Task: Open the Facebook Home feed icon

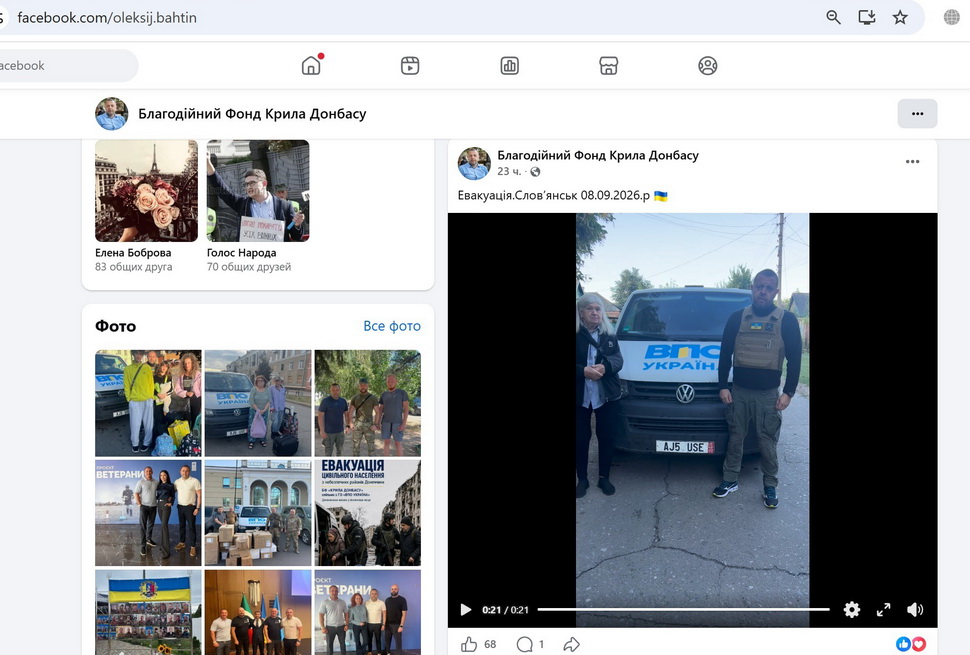Action: pyautogui.click(x=311, y=65)
